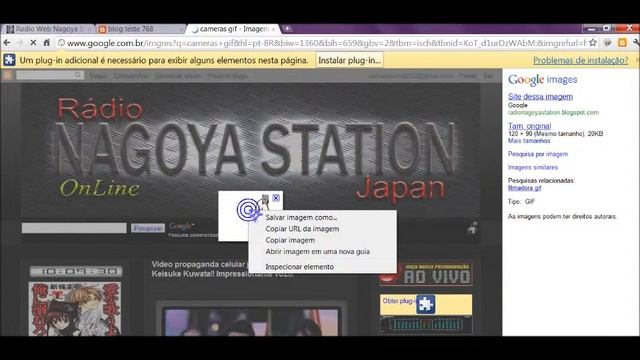This screenshot has width=640, height=360.
Task: Click the manga cover image
Action: [x=75, y=309]
